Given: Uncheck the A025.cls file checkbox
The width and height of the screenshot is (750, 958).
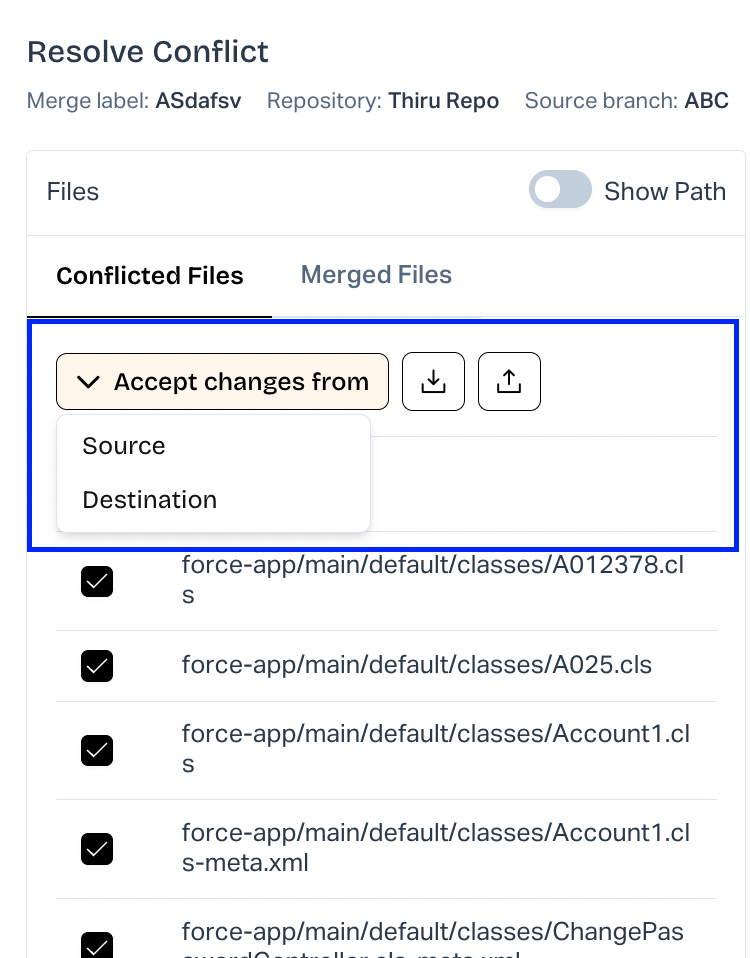Looking at the screenshot, I should [97, 665].
